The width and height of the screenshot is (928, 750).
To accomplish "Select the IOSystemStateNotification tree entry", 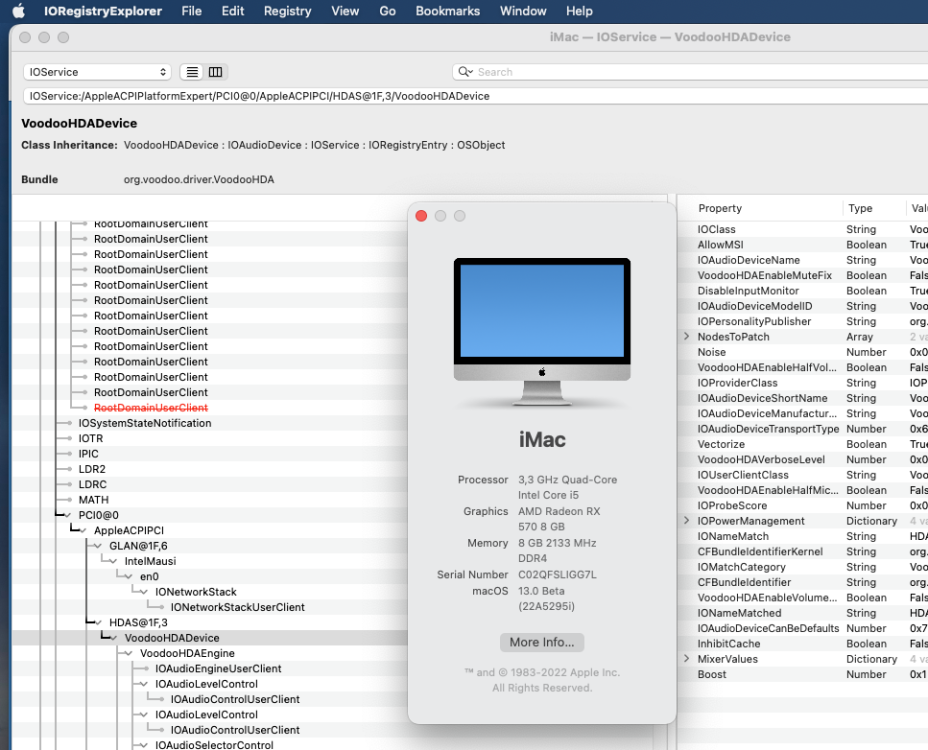I will (x=144, y=423).
